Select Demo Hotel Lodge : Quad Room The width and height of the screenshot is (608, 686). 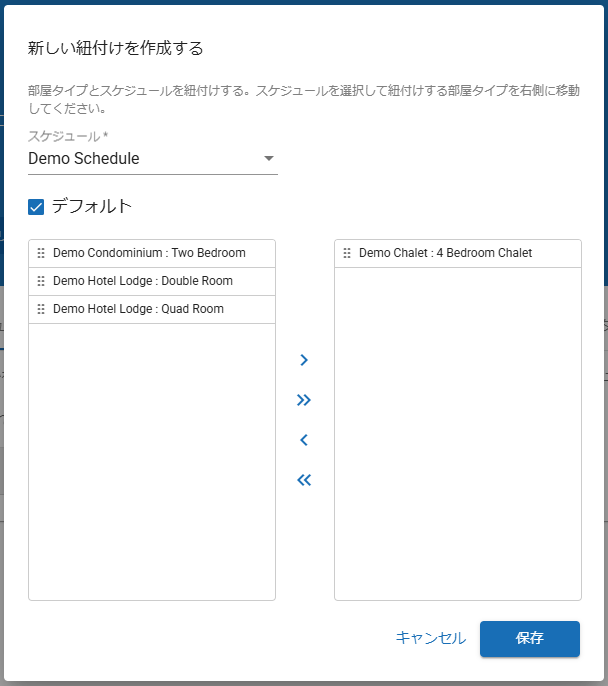pyautogui.click(x=138, y=310)
